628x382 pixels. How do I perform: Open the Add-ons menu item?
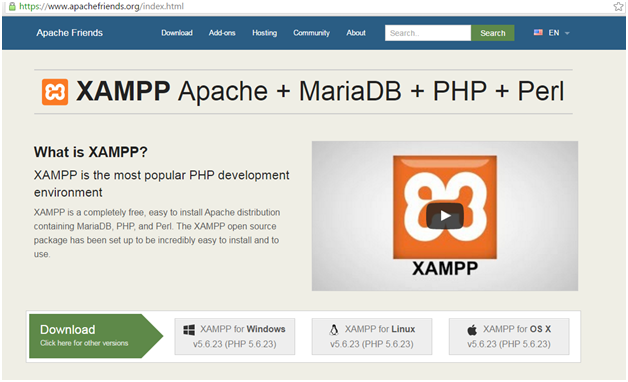pyautogui.click(x=222, y=33)
